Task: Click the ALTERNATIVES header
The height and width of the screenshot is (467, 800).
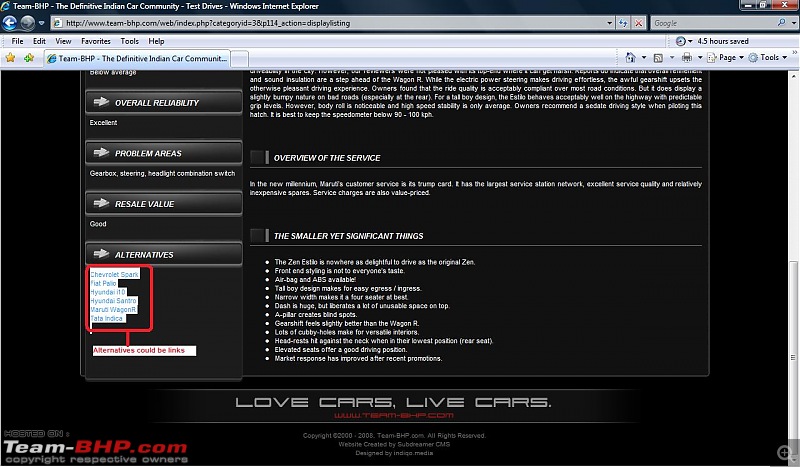Action: (164, 254)
